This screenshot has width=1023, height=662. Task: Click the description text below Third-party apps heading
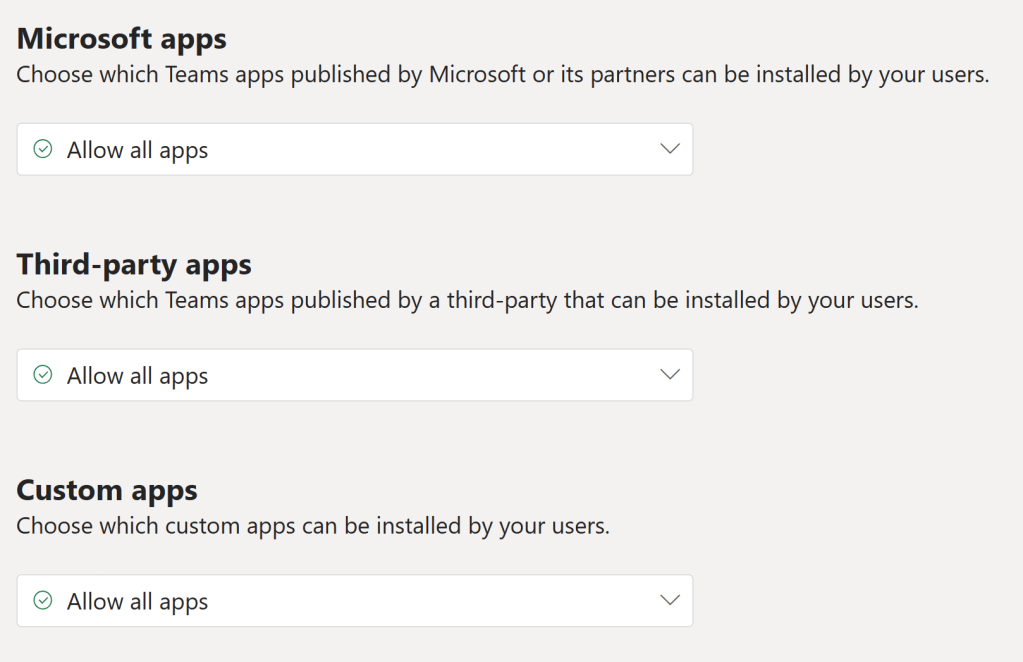pos(467,300)
